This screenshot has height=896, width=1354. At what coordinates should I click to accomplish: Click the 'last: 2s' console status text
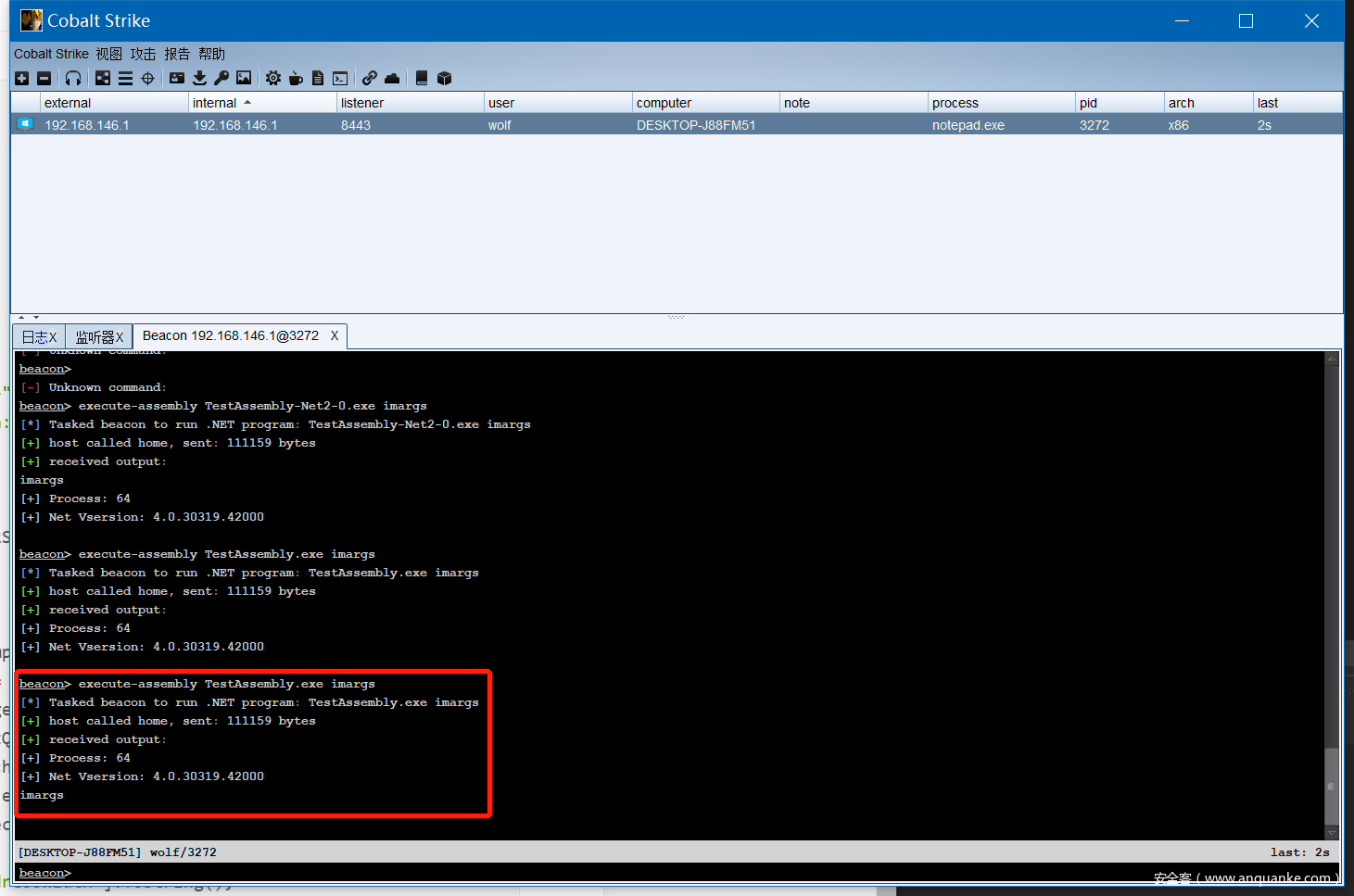[1299, 852]
